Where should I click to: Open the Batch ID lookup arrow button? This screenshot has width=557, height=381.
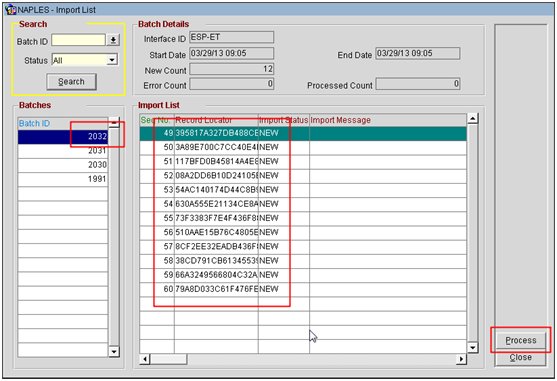113,40
